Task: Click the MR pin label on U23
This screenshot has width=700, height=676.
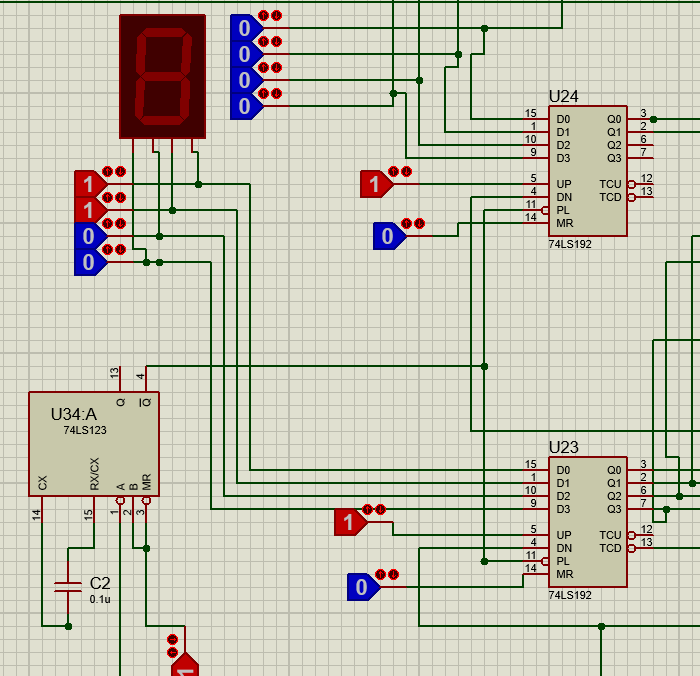Action: pyautogui.click(x=565, y=574)
